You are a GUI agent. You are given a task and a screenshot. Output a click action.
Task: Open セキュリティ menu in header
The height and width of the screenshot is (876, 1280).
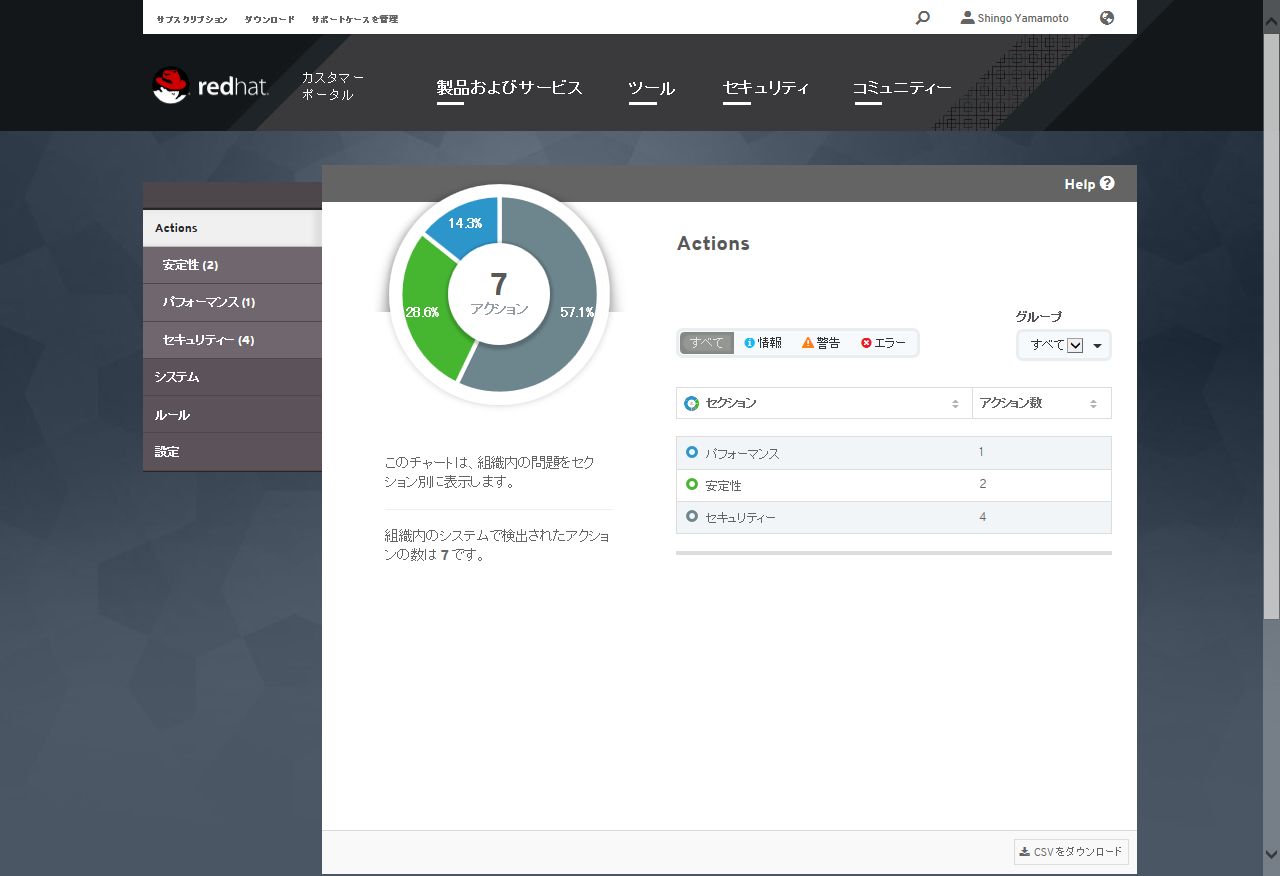tap(766, 88)
